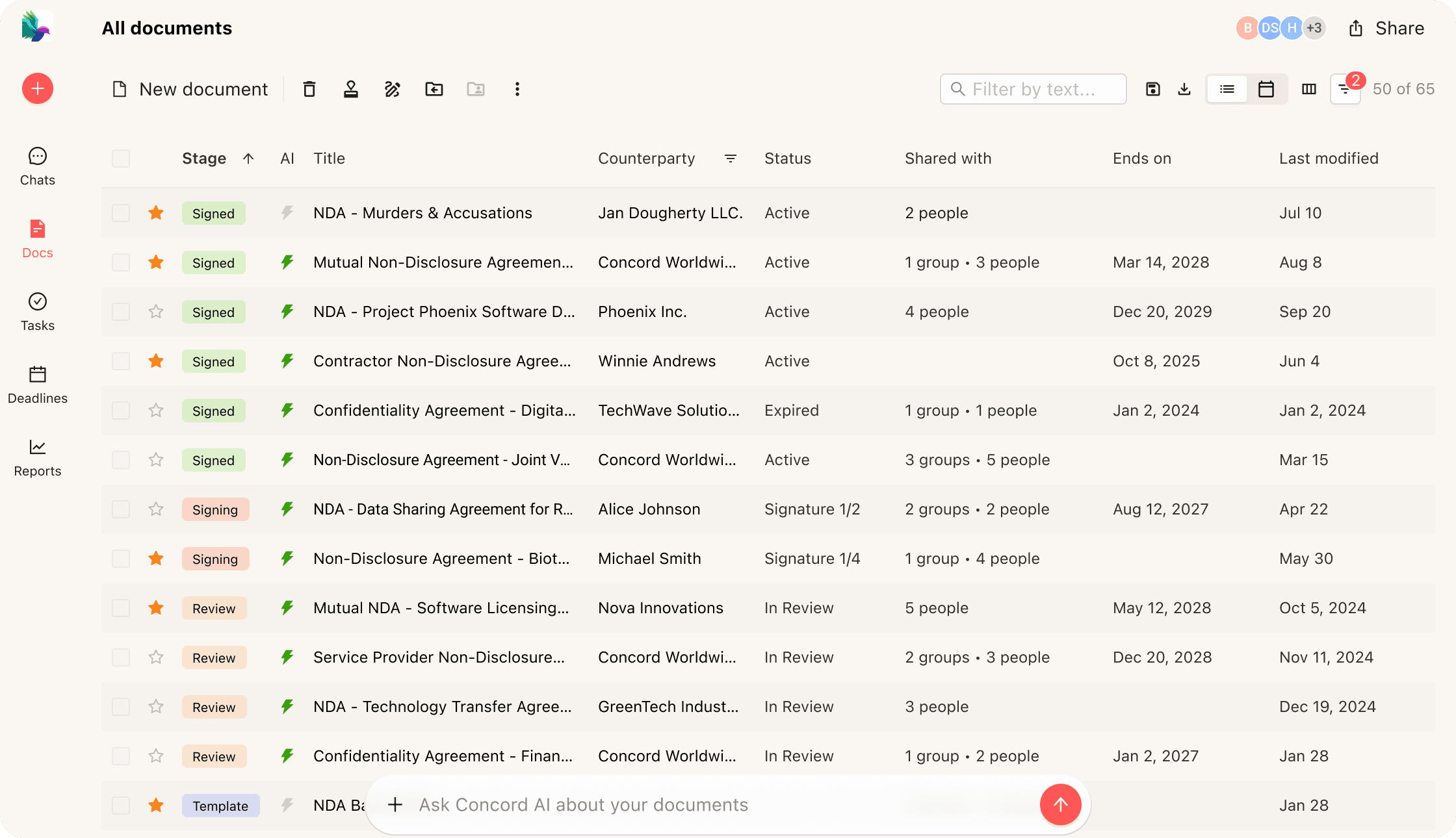The height and width of the screenshot is (838, 1456).
Task: Click the move-to-folder icon in toolbar
Action: coord(434,89)
